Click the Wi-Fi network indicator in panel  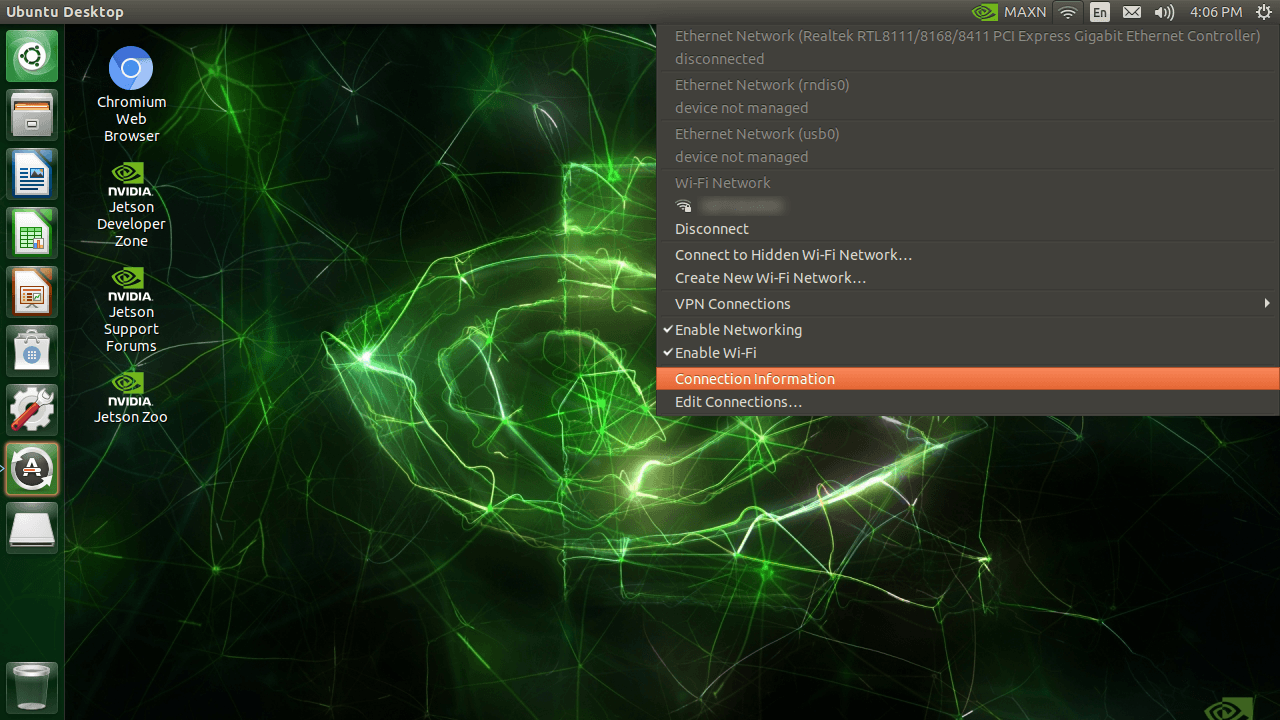pos(1068,12)
